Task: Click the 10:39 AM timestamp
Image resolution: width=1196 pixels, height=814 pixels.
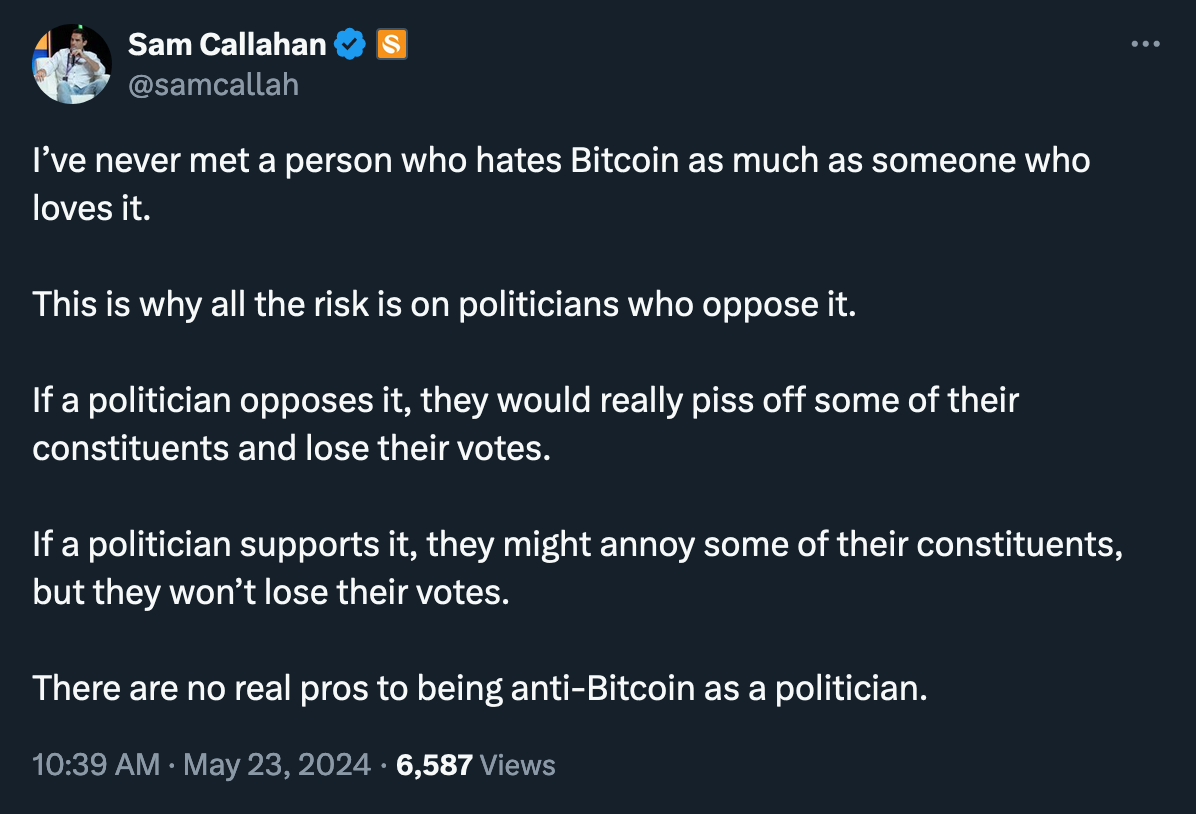Action: point(96,764)
